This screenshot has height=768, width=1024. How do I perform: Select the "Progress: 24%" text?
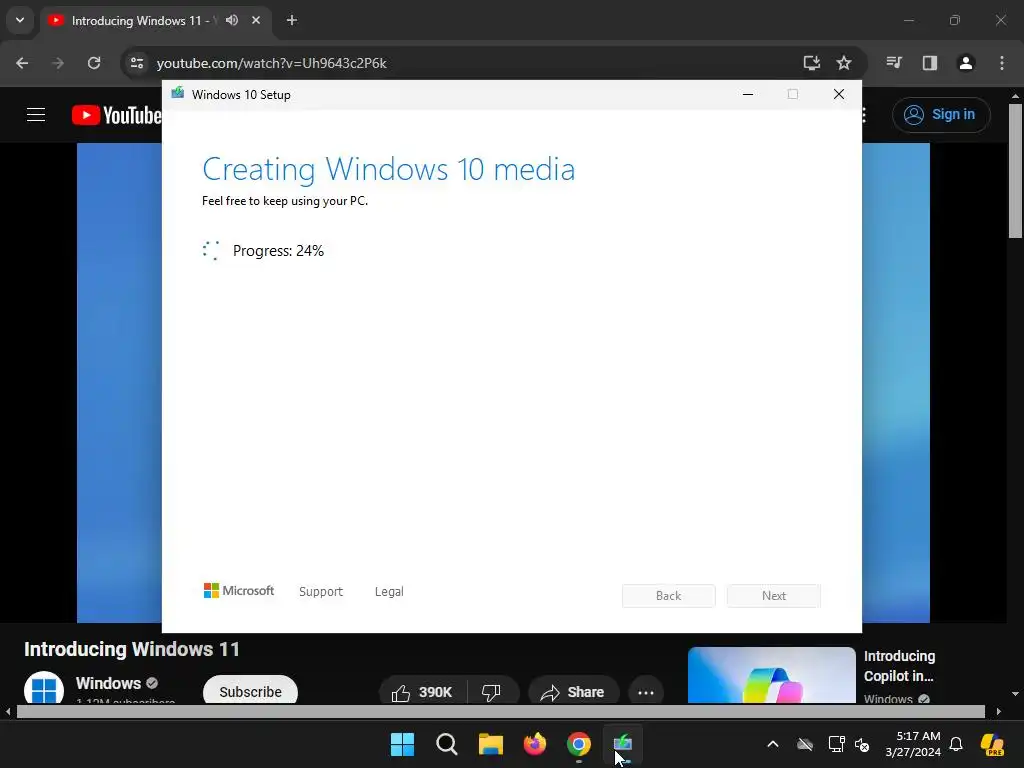(278, 251)
